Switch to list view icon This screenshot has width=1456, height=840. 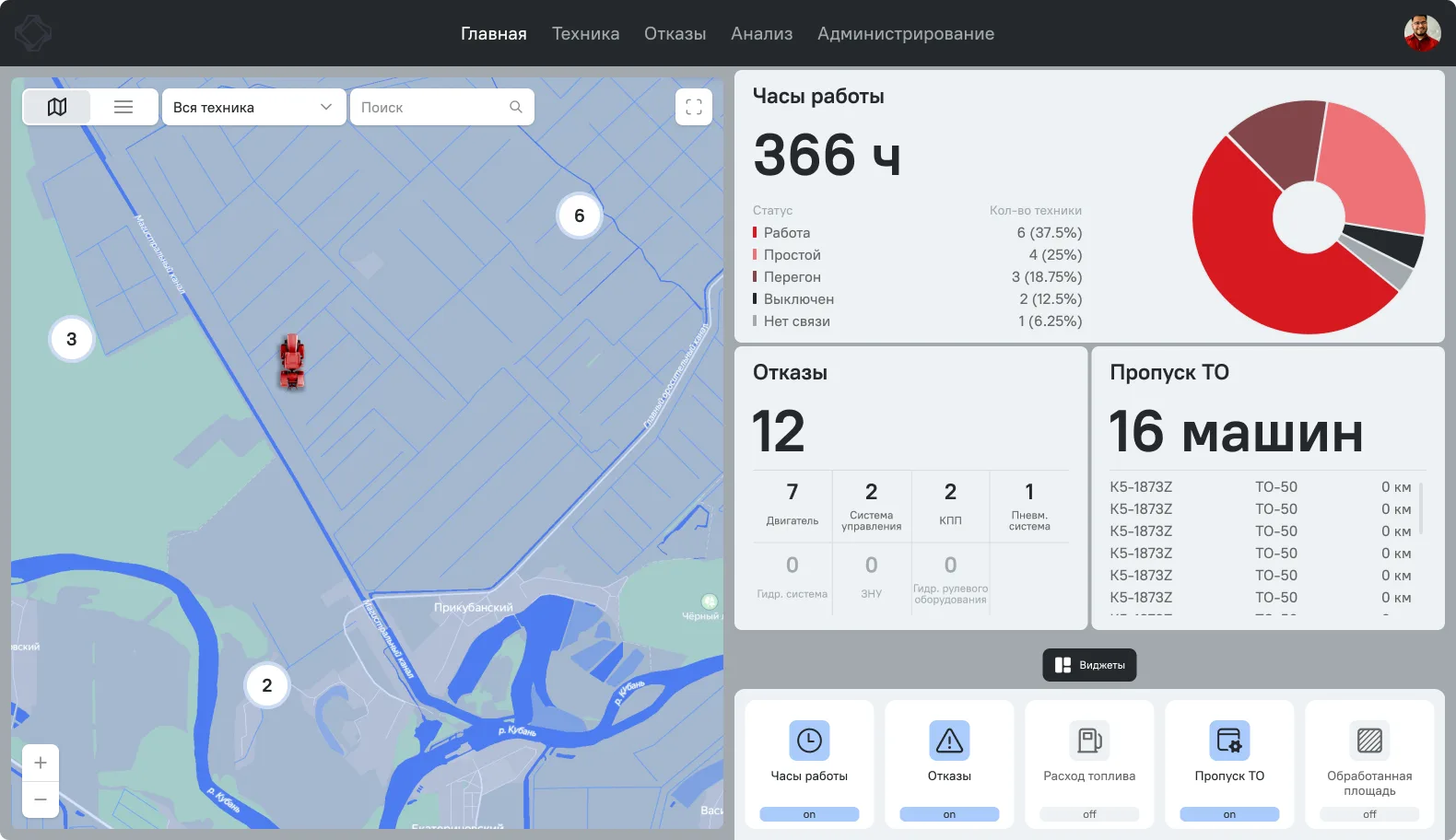pos(123,107)
